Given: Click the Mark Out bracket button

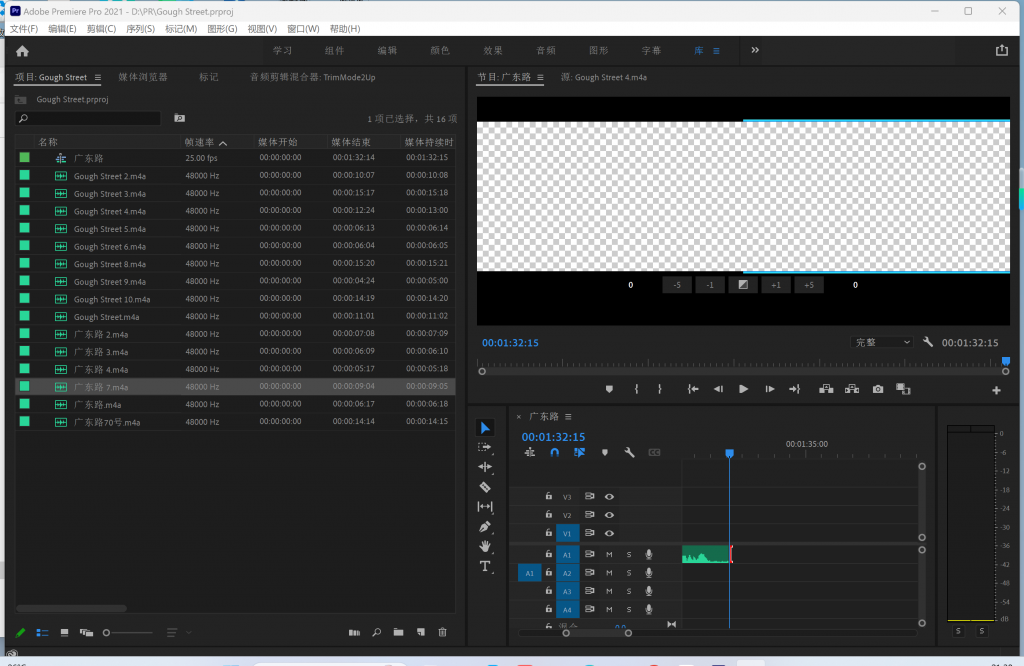Looking at the screenshot, I should tap(660, 389).
